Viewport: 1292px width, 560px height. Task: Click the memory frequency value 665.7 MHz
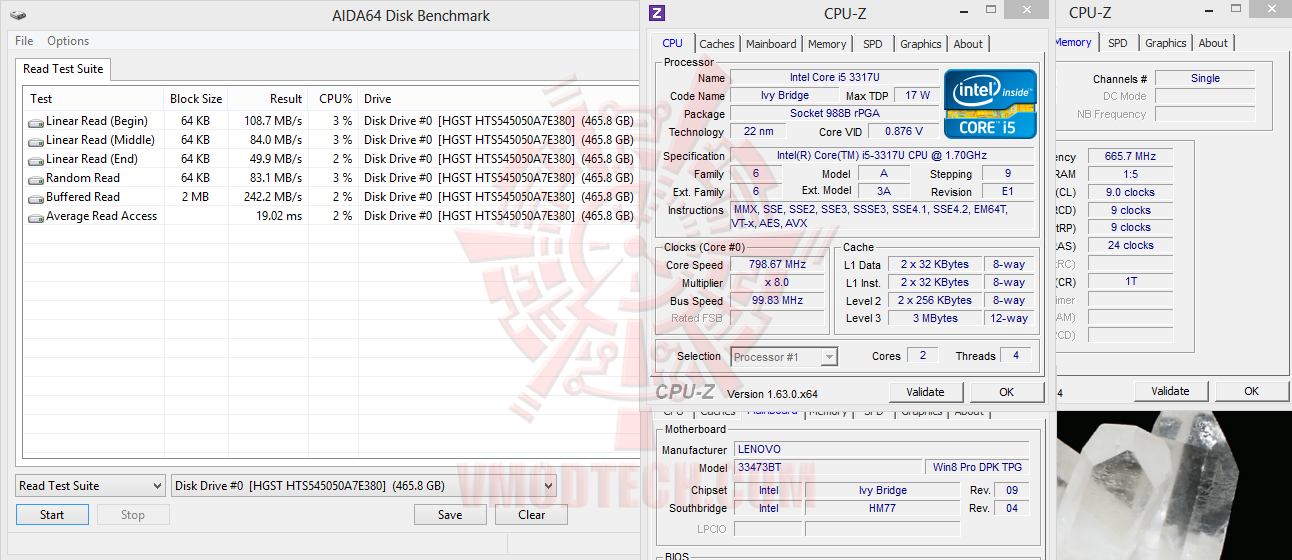1130,157
